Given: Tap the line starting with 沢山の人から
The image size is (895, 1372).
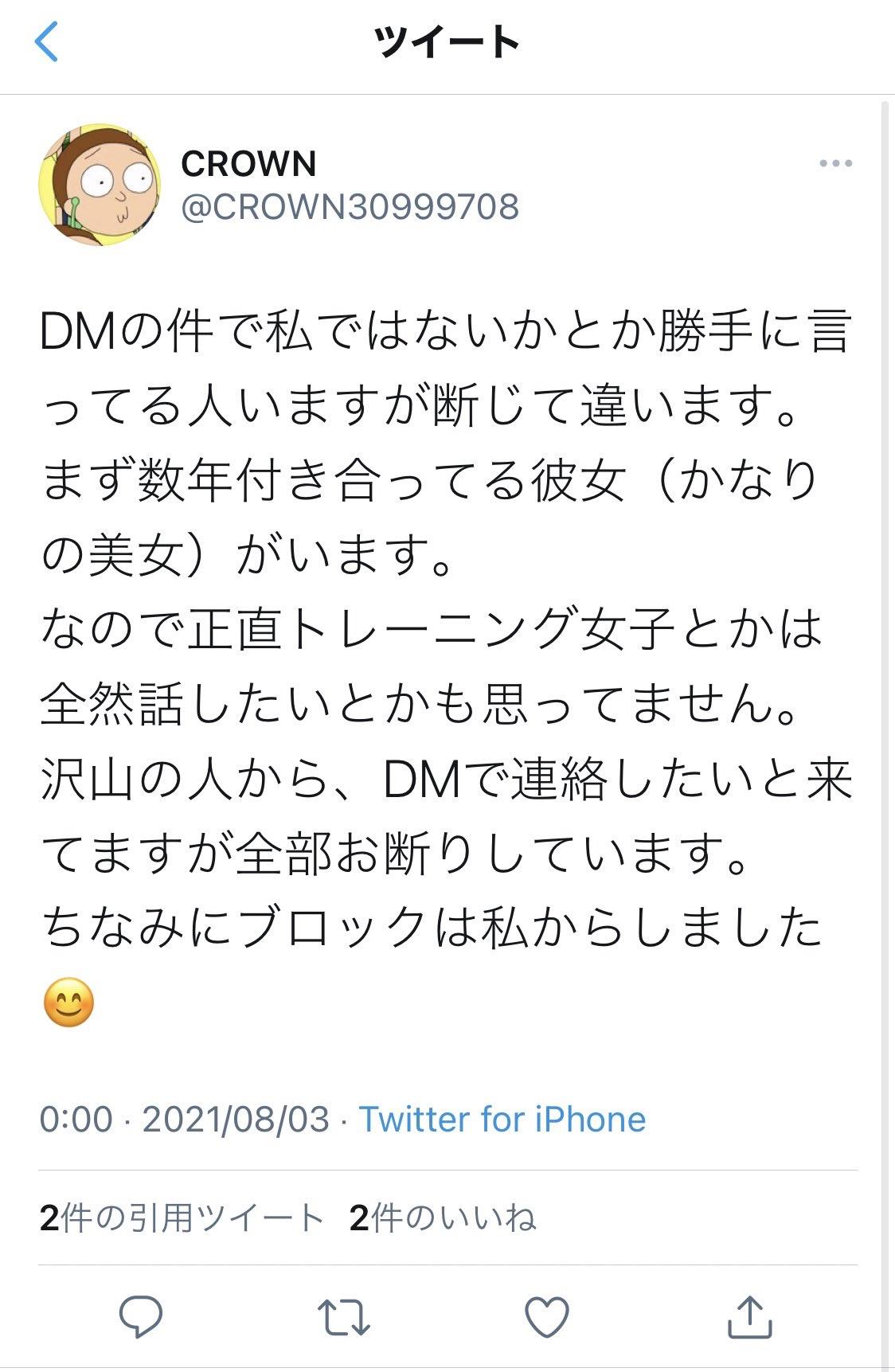Looking at the screenshot, I should (x=446, y=780).
